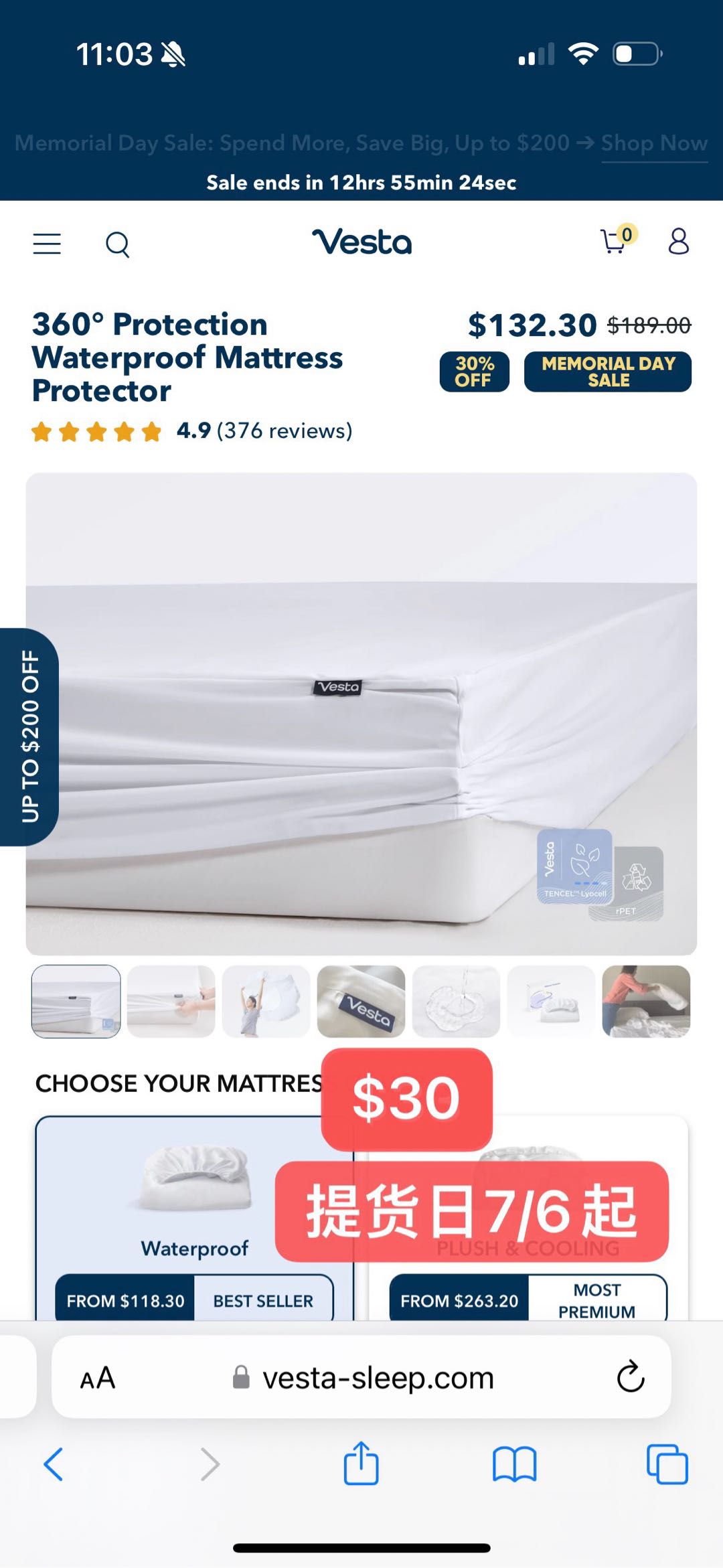Show all open Safari tabs
The width and height of the screenshot is (723, 1568).
(667, 1464)
